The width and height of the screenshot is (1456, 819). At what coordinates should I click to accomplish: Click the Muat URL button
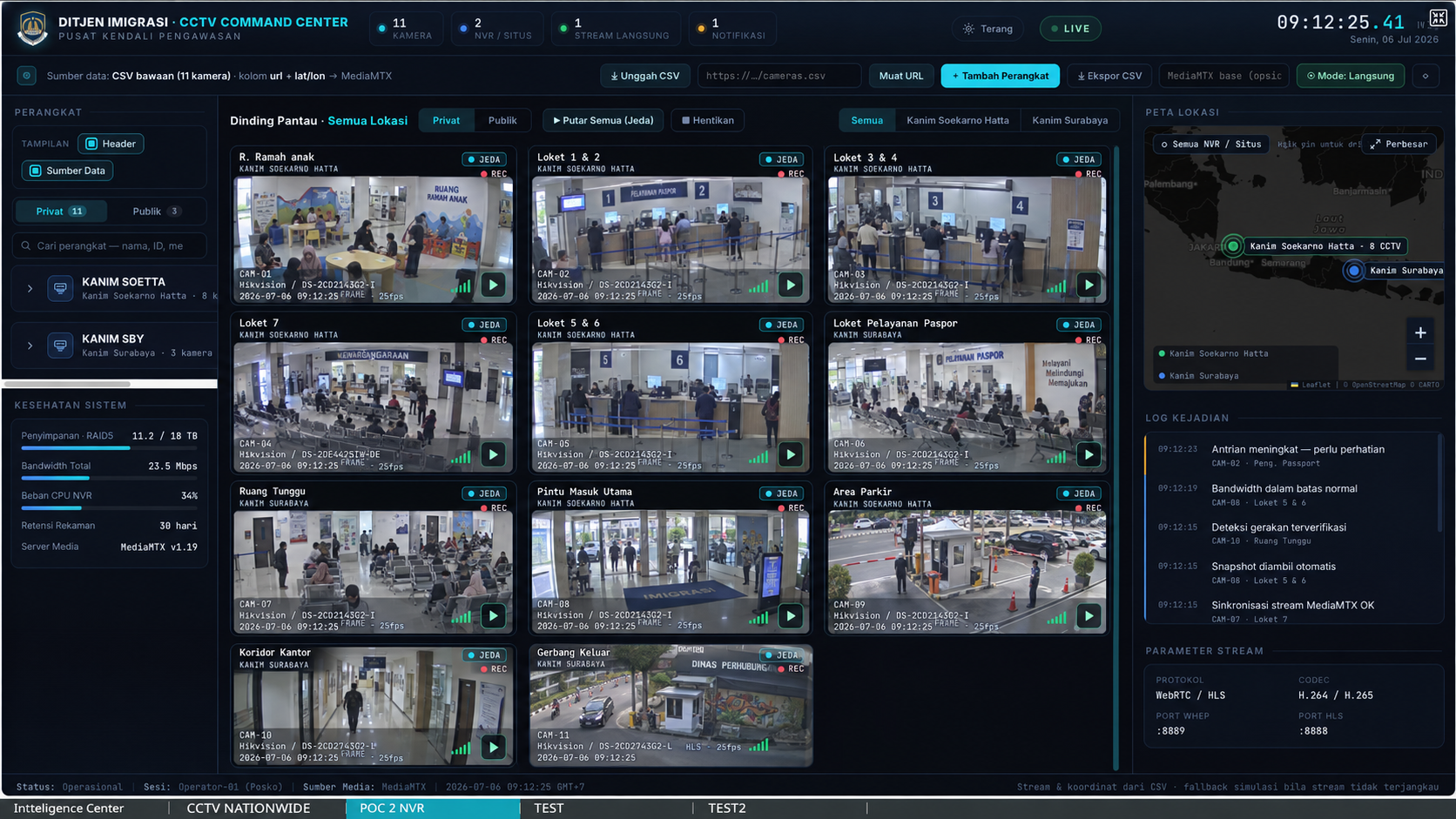point(901,76)
